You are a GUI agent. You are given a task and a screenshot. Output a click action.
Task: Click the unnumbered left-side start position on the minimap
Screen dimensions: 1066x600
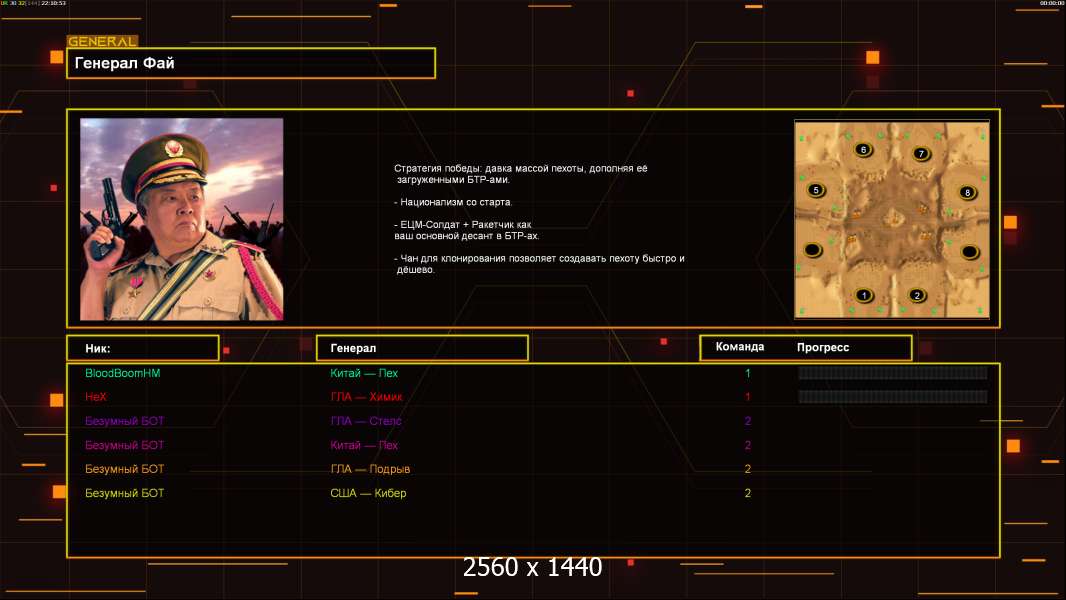(x=813, y=250)
